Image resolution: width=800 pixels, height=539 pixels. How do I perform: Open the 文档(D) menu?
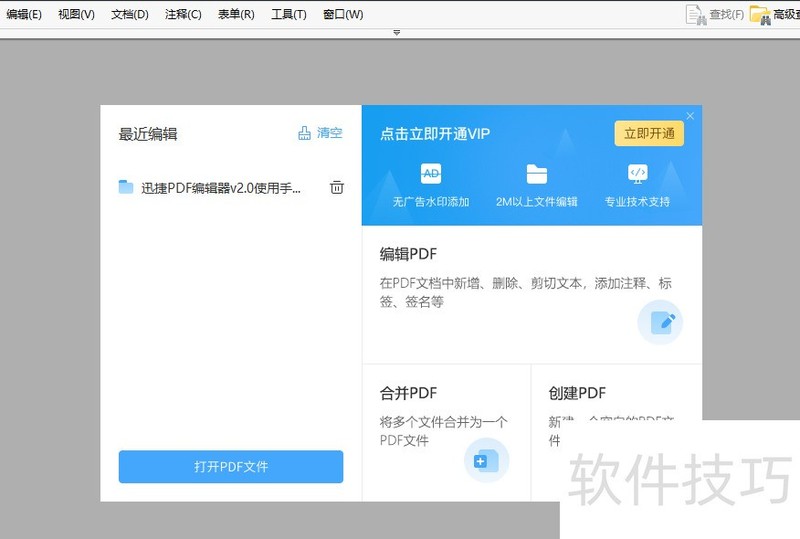click(x=130, y=14)
